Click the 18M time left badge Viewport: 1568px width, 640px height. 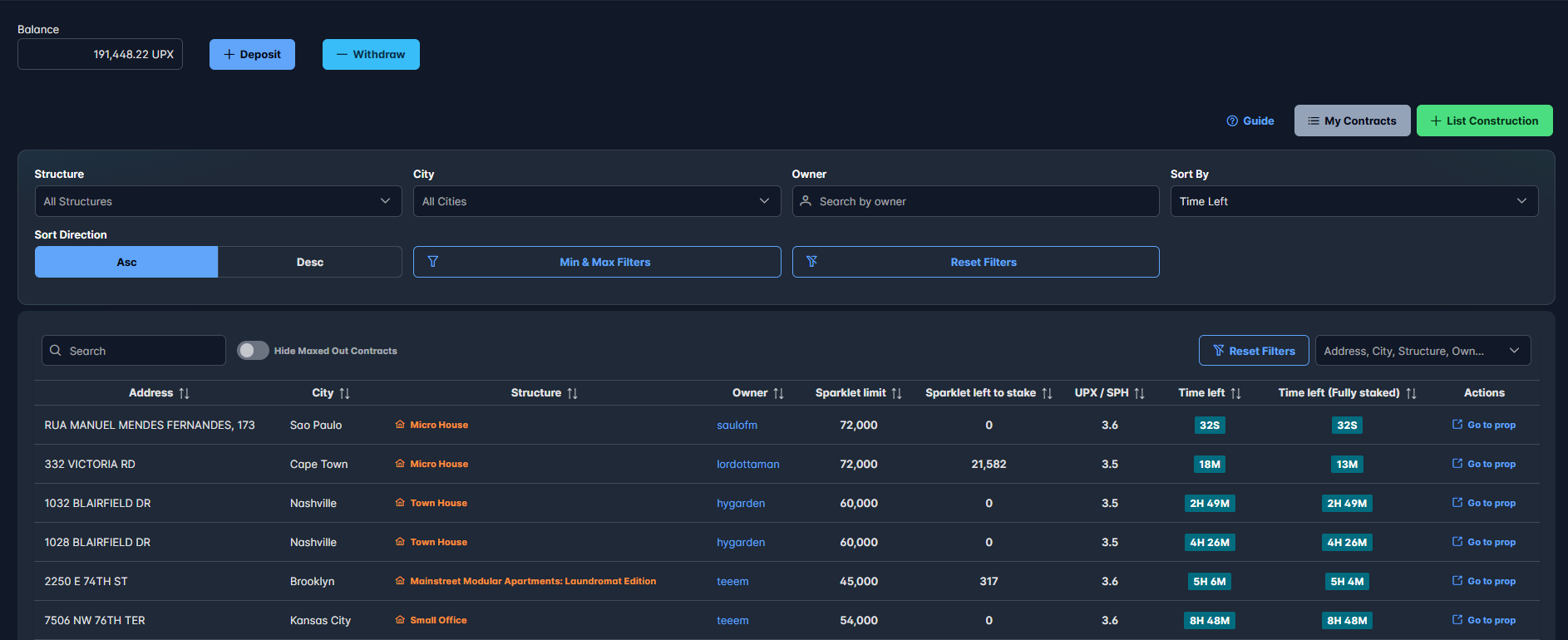(1209, 464)
